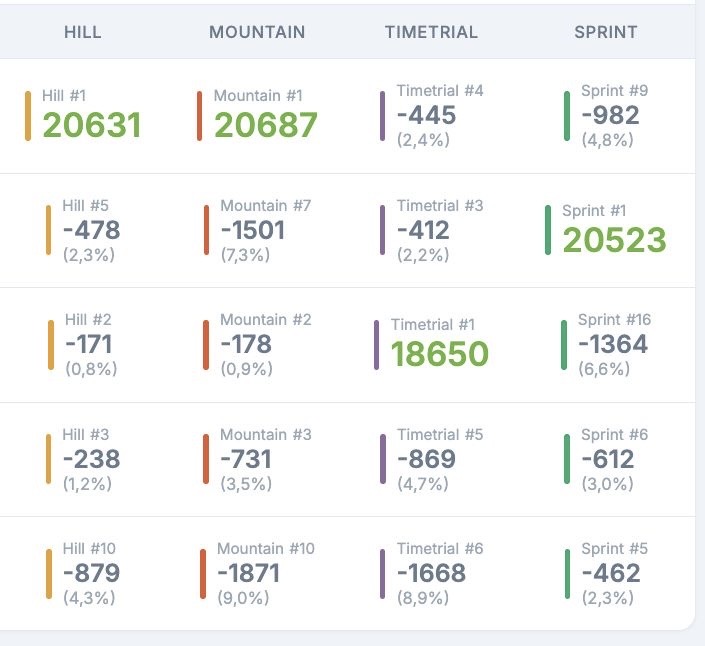Click the TIMETRIAL column header
Screen dimensions: 705x646
[x=431, y=32]
